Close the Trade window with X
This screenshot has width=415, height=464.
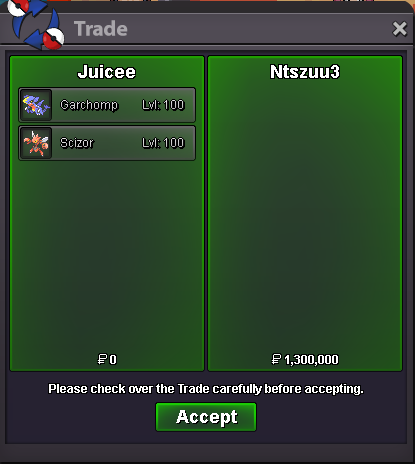(x=400, y=29)
